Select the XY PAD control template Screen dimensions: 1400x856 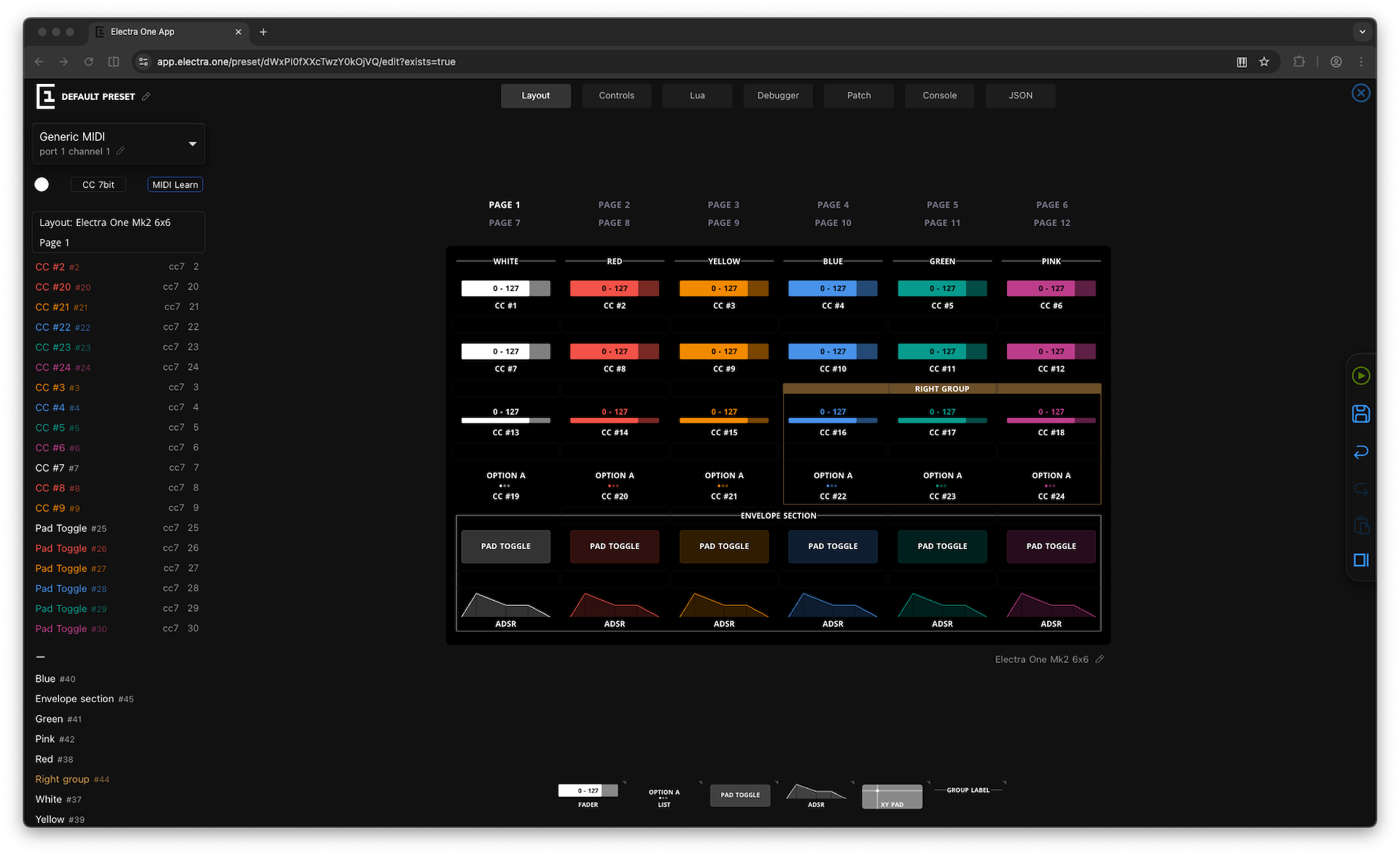(892, 796)
